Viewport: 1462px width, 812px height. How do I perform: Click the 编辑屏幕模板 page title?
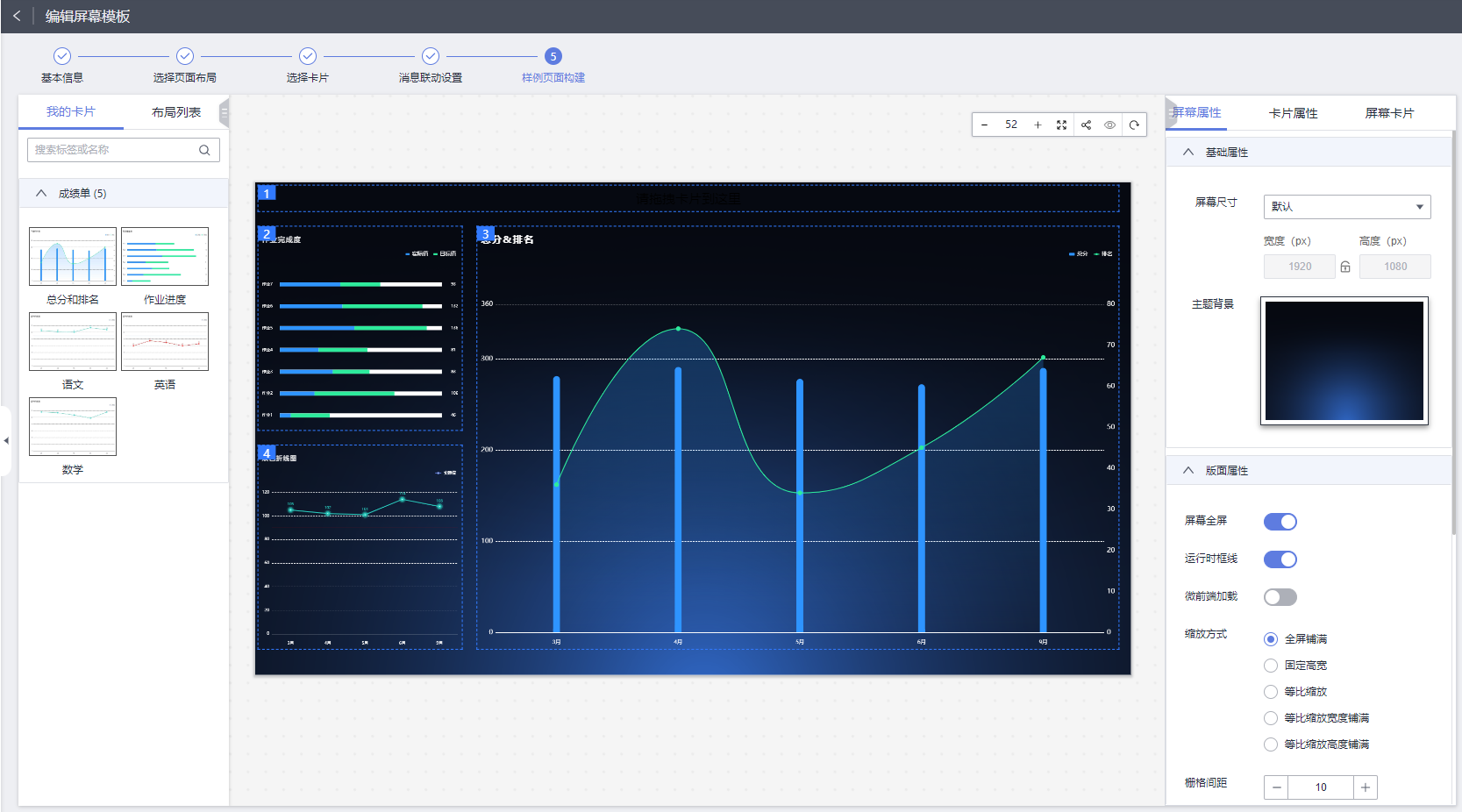pos(88,17)
